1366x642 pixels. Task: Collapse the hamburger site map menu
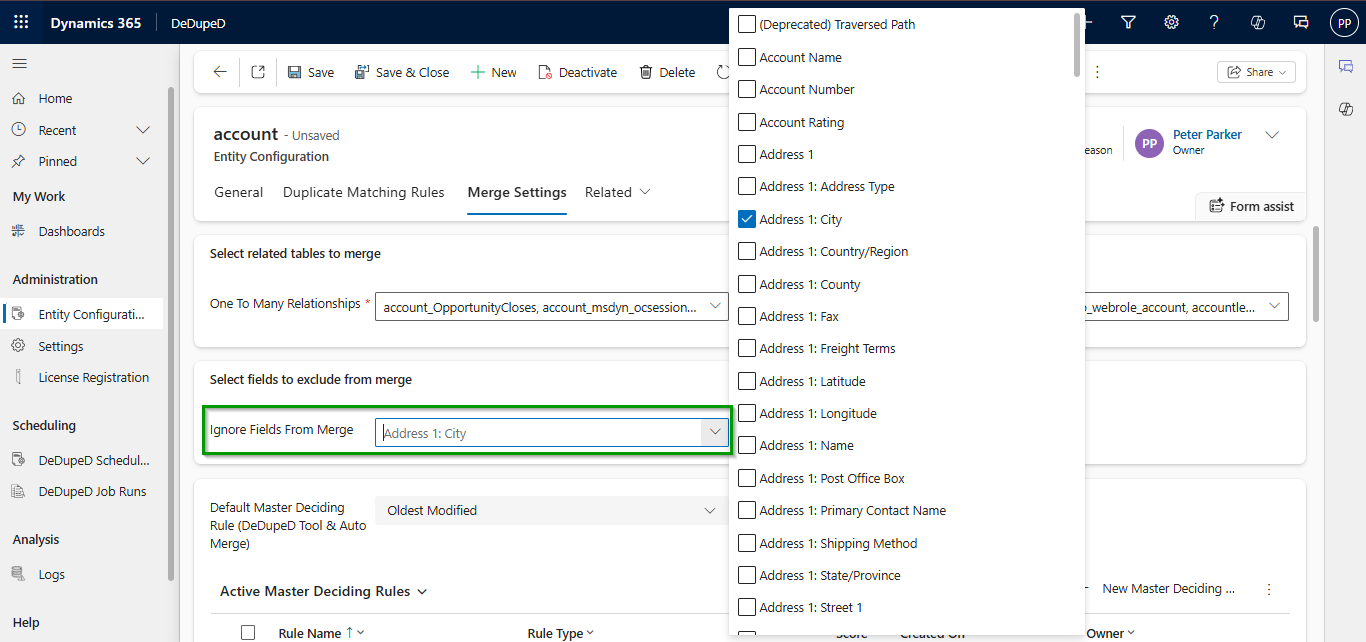click(19, 63)
